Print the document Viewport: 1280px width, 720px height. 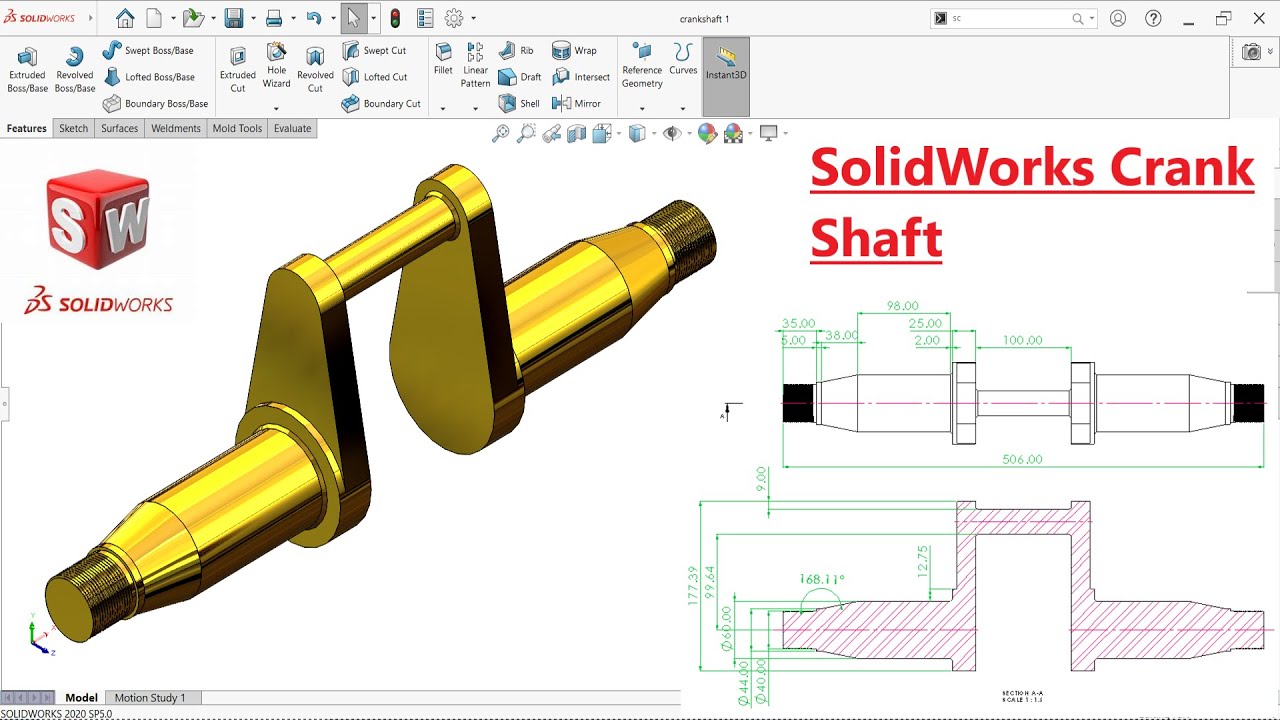coord(274,18)
